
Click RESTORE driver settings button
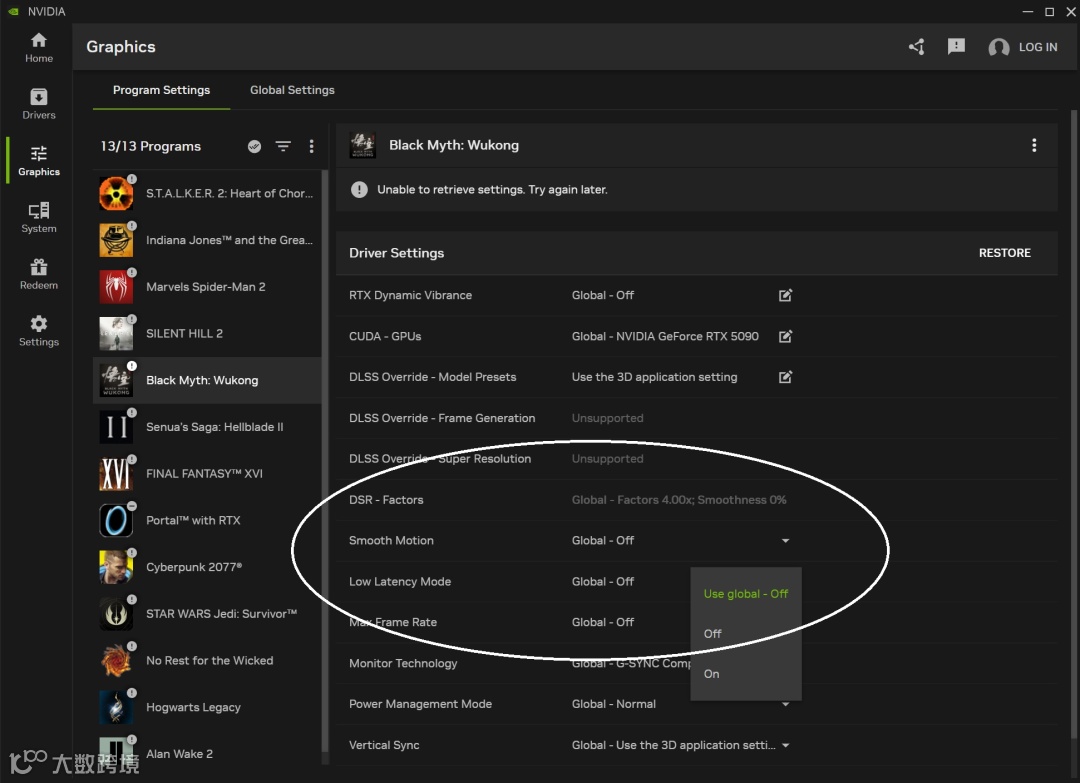click(x=1004, y=253)
